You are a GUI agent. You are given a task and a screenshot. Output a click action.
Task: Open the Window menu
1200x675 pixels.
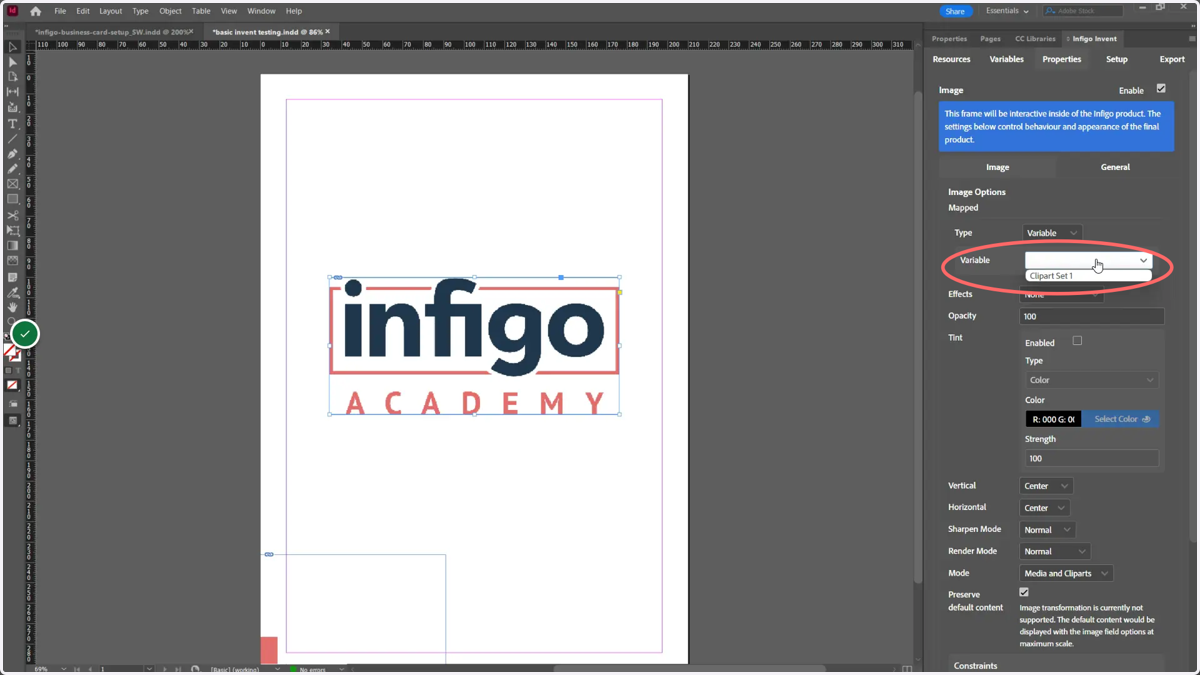coord(262,11)
